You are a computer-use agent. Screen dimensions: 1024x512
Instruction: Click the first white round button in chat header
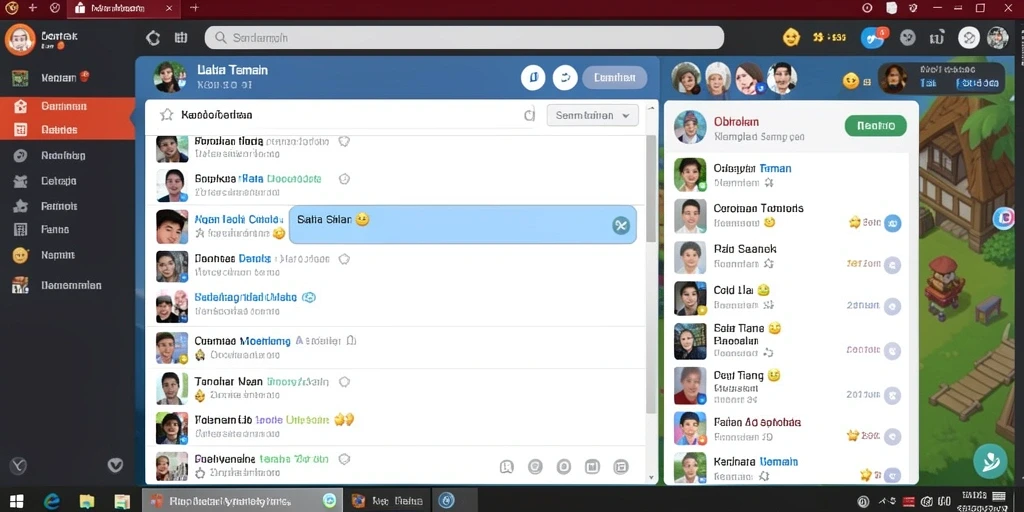pos(533,78)
